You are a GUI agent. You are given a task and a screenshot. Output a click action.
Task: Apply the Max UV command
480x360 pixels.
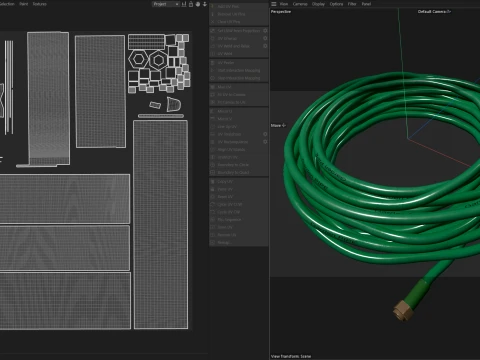coord(239,87)
